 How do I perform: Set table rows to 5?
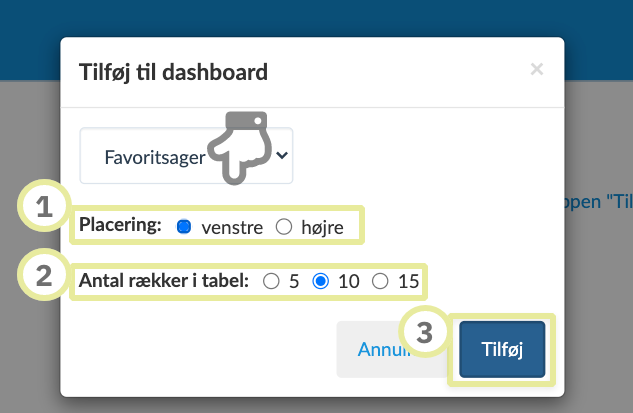click(271, 282)
